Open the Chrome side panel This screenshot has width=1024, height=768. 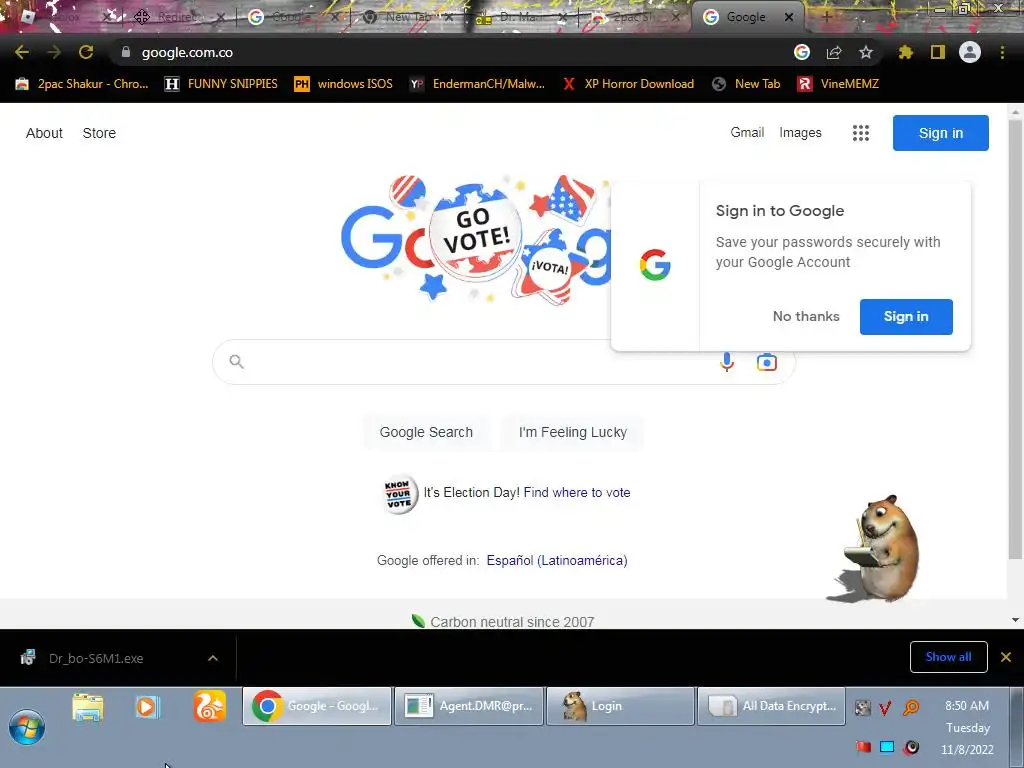[x=938, y=52]
